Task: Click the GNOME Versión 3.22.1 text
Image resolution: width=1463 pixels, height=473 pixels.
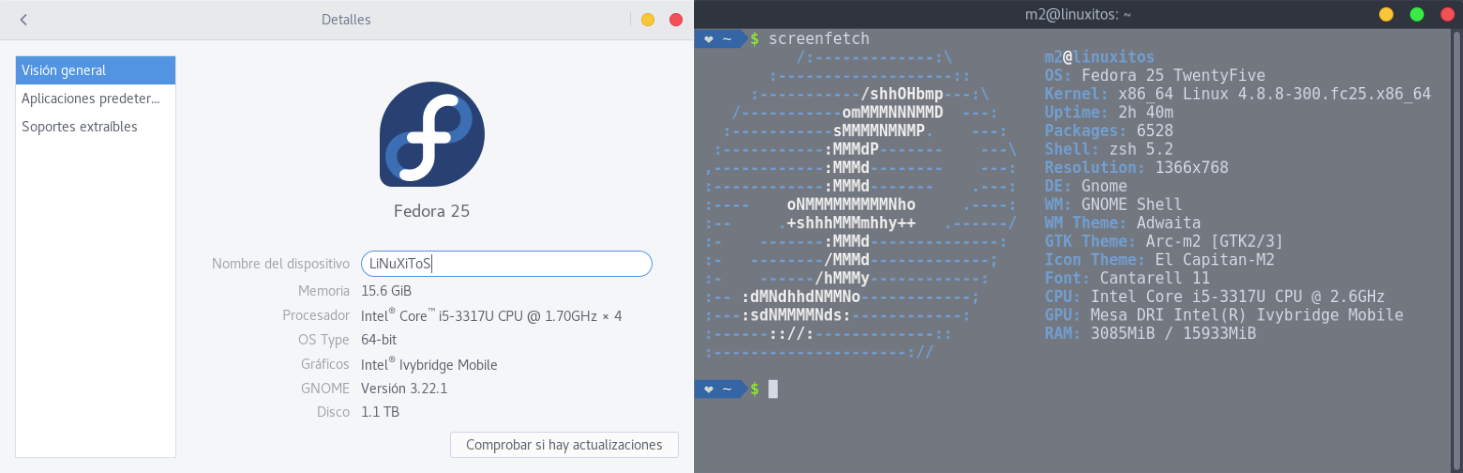Action: pyautogui.click(x=403, y=388)
